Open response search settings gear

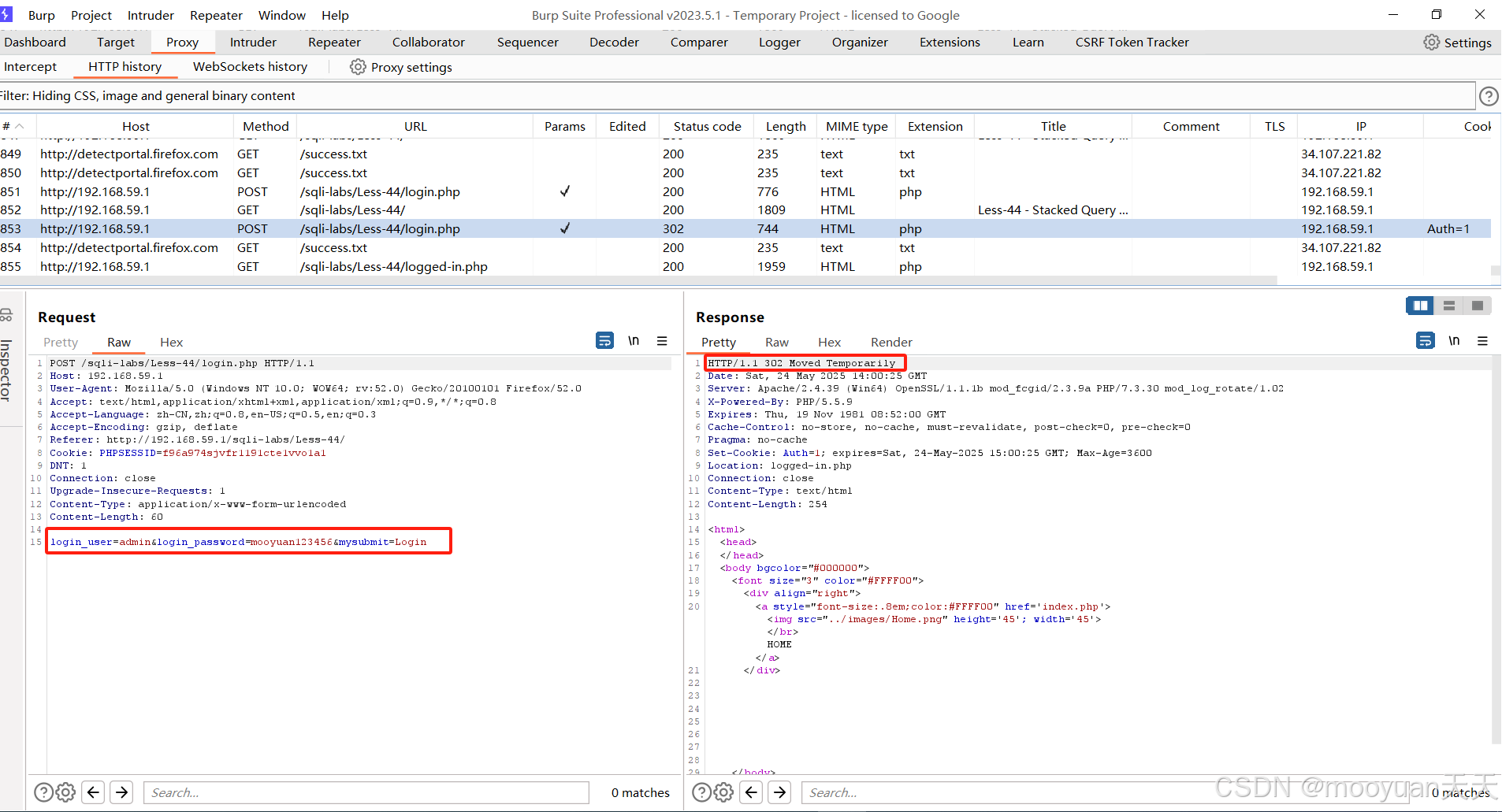[x=724, y=792]
